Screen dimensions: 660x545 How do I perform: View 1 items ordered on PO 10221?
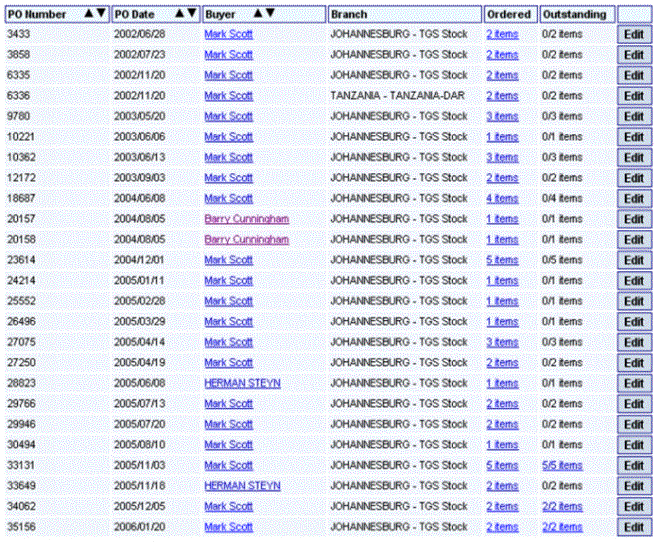click(x=502, y=137)
